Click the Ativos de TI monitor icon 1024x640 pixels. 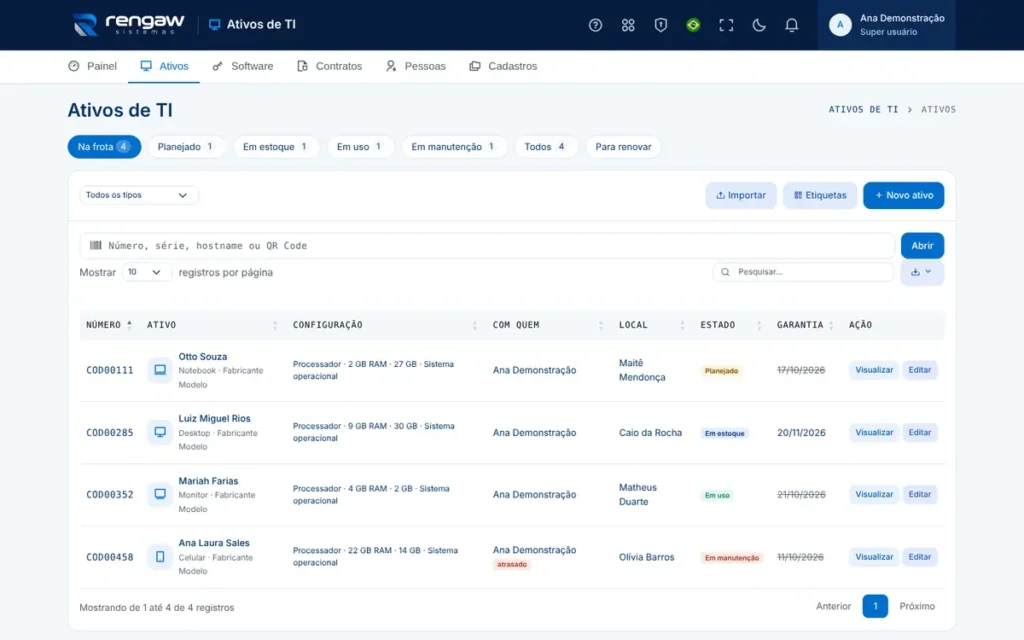click(214, 24)
